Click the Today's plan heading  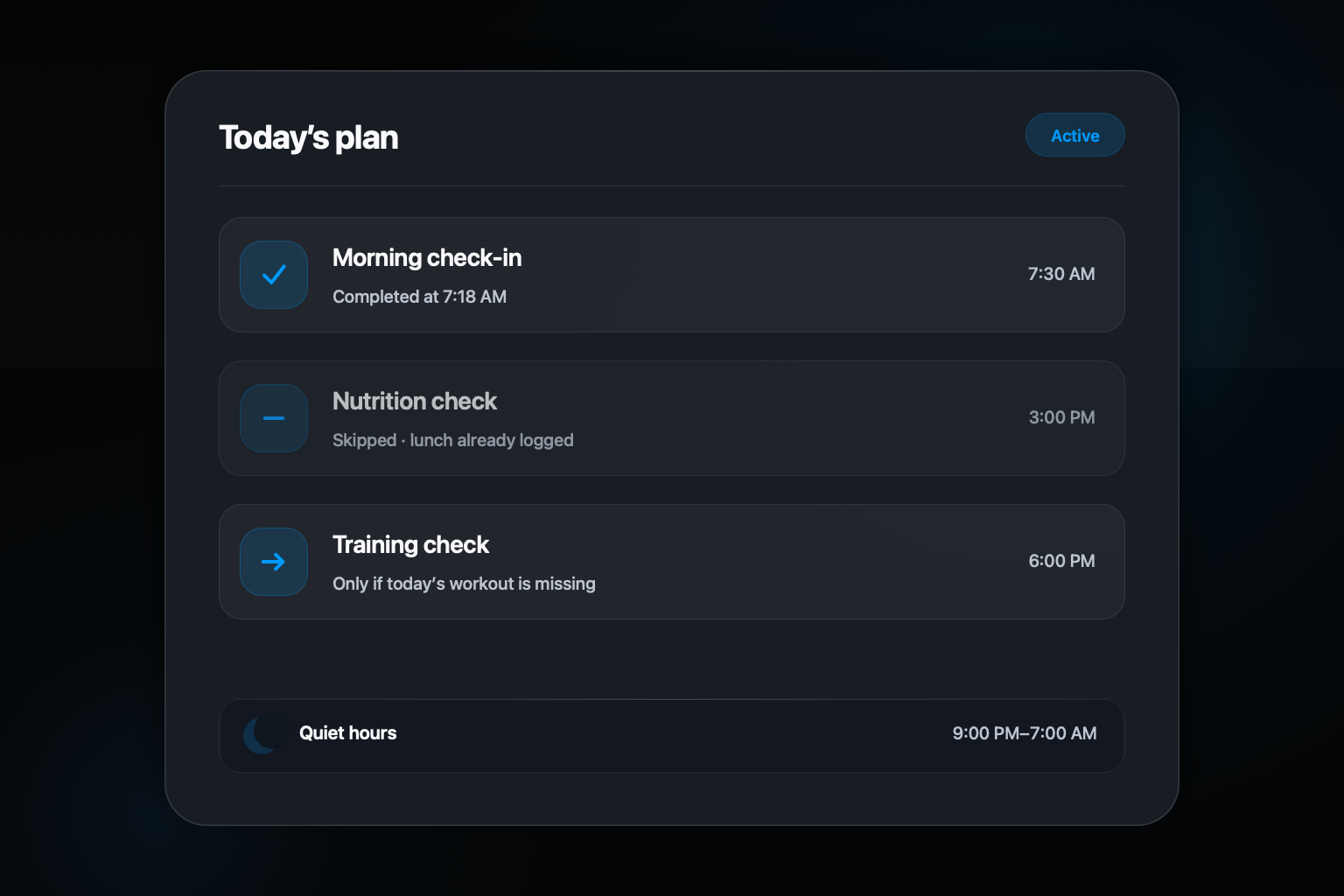[309, 137]
